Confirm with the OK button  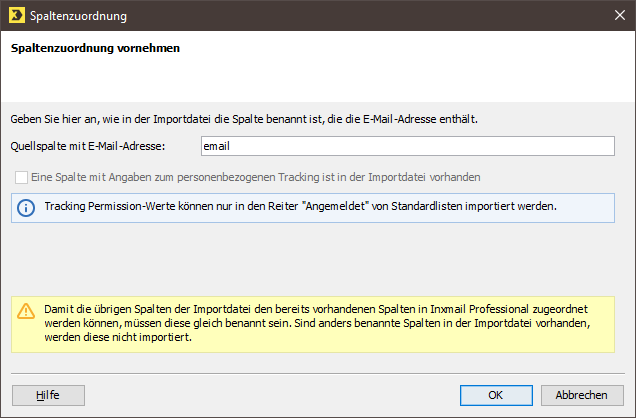[496, 395]
